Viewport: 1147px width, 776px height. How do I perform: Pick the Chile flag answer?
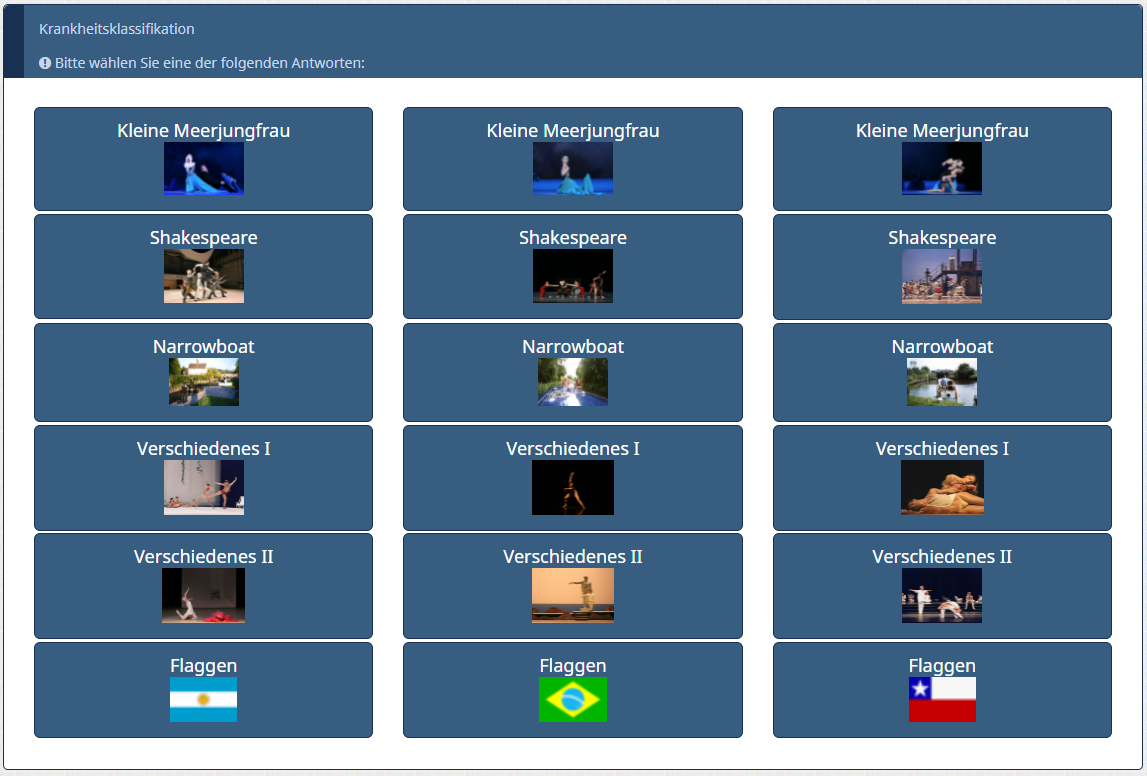[942, 699]
